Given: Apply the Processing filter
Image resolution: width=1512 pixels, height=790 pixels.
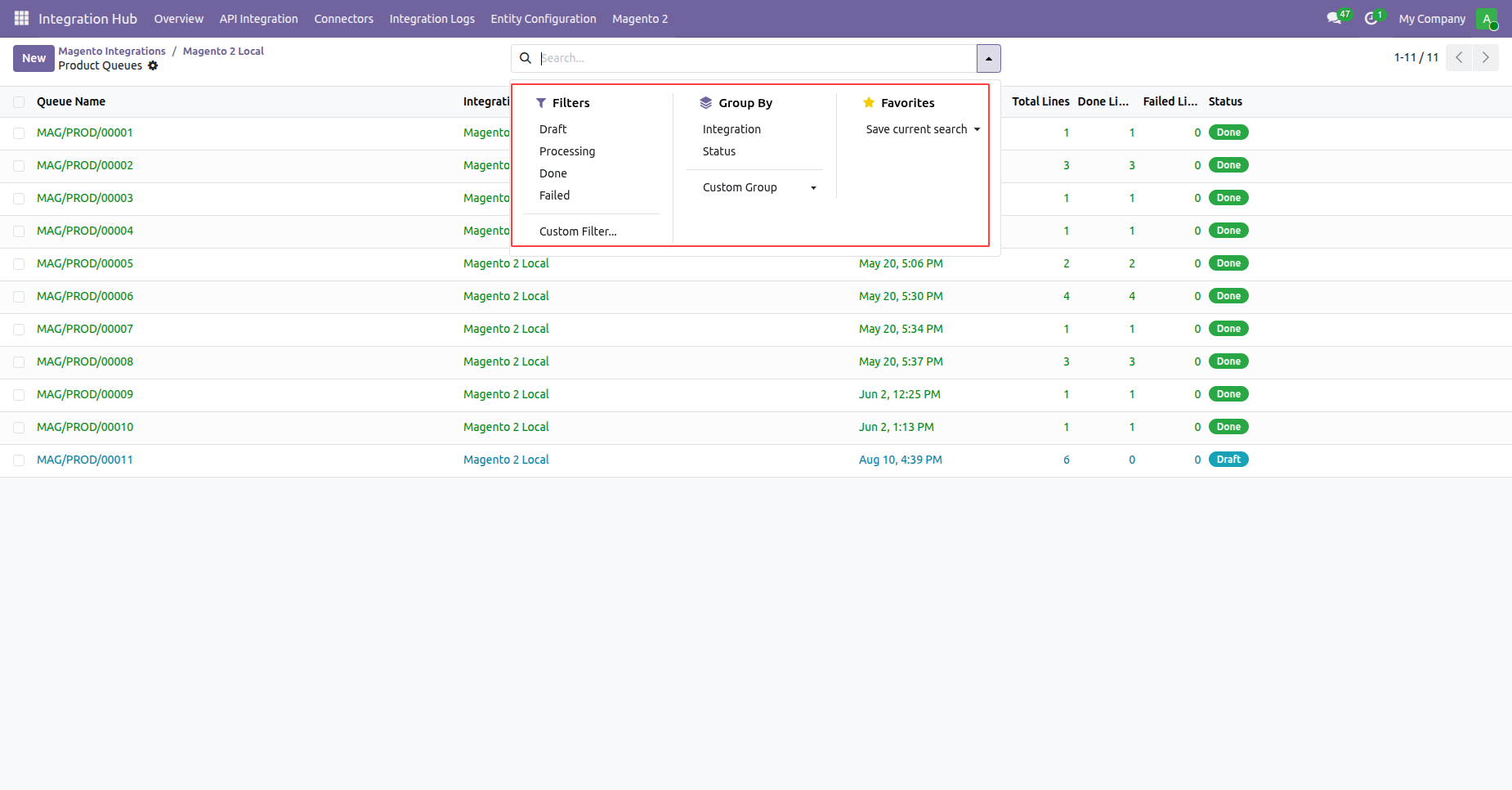Looking at the screenshot, I should 567,151.
